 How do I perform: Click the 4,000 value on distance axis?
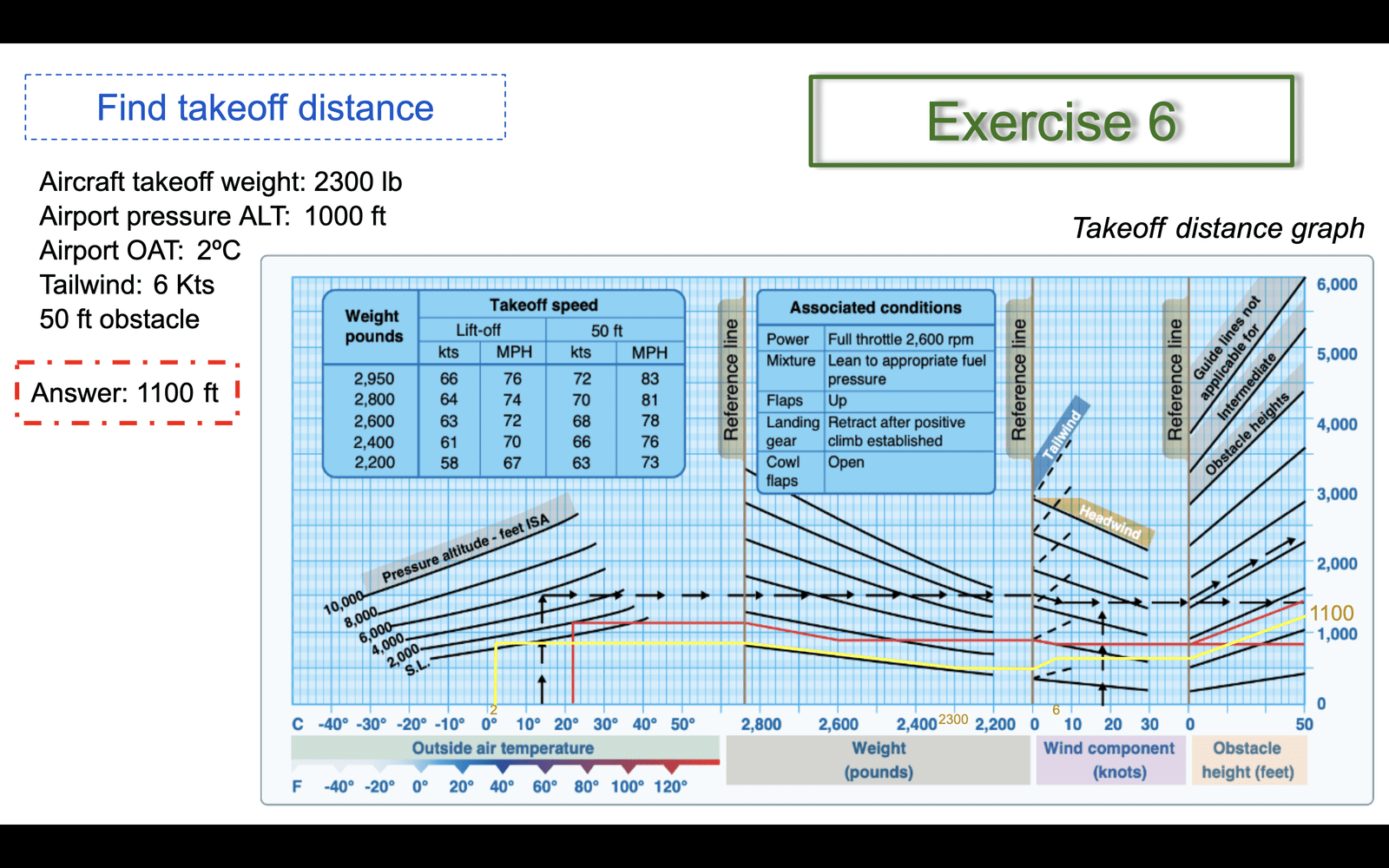click(x=1337, y=424)
